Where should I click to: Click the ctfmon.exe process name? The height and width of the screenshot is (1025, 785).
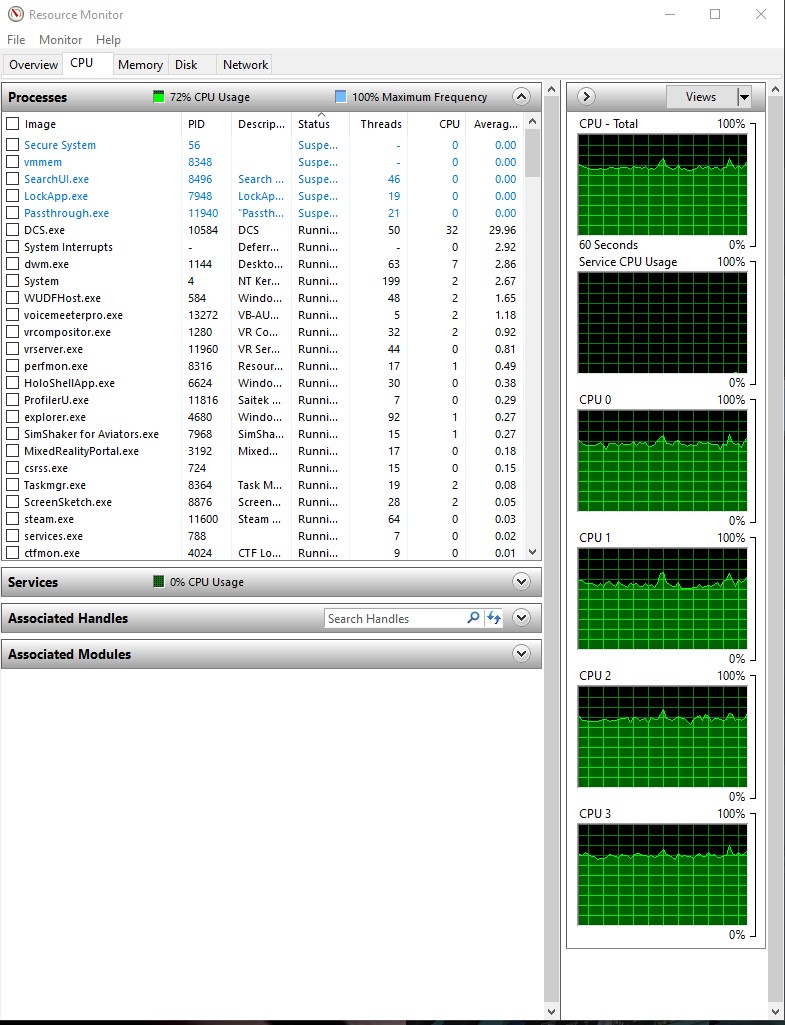(x=52, y=553)
